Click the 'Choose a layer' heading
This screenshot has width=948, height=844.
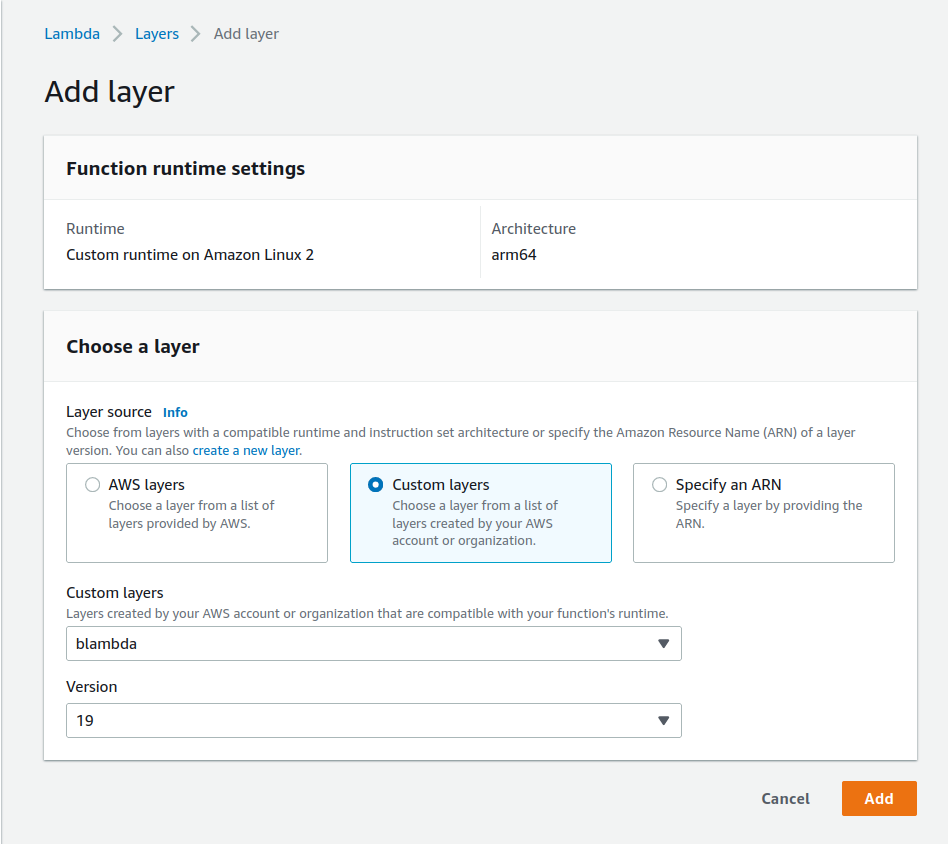tap(133, 347)
